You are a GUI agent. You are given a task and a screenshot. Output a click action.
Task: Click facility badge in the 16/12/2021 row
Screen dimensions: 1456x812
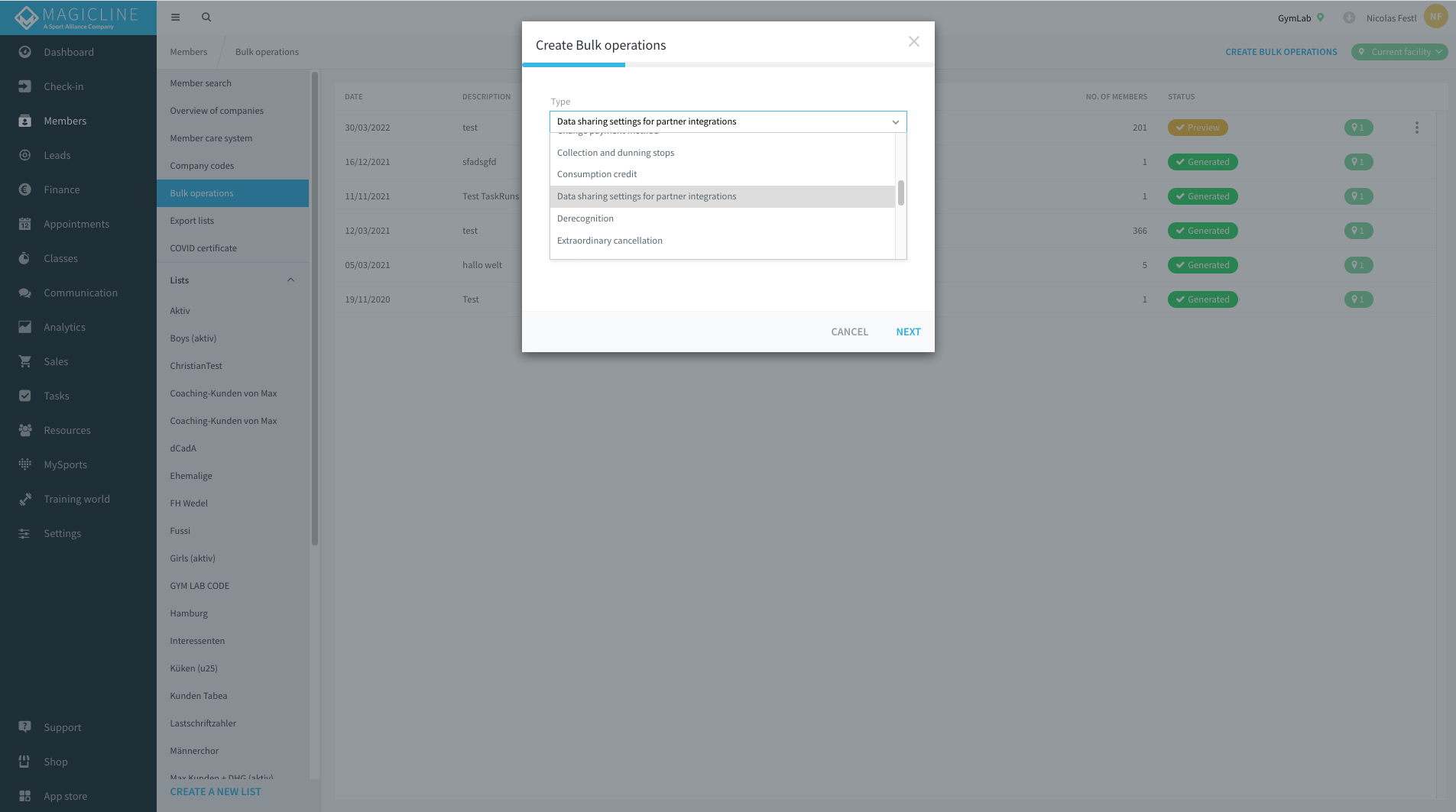click(1358, 162)
